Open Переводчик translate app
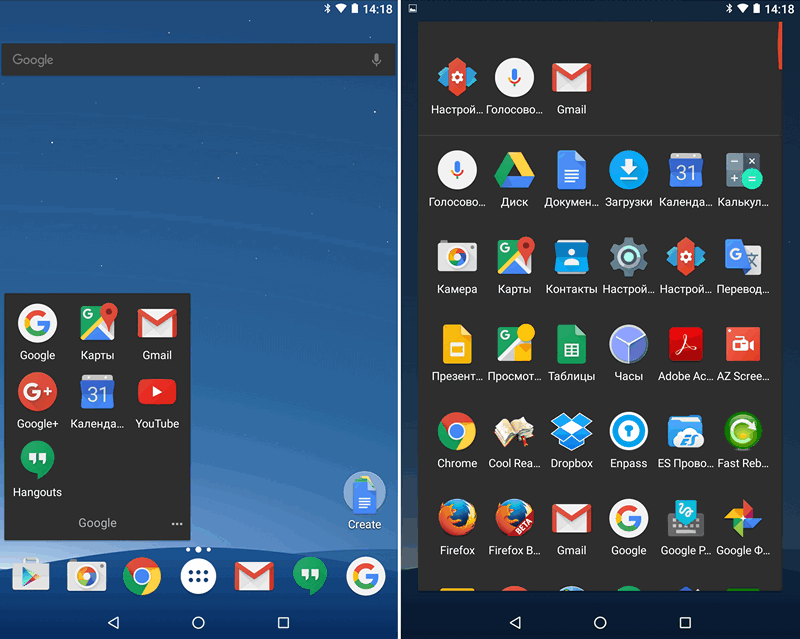This screenshot has height=639, width=800. coord(743,257)
